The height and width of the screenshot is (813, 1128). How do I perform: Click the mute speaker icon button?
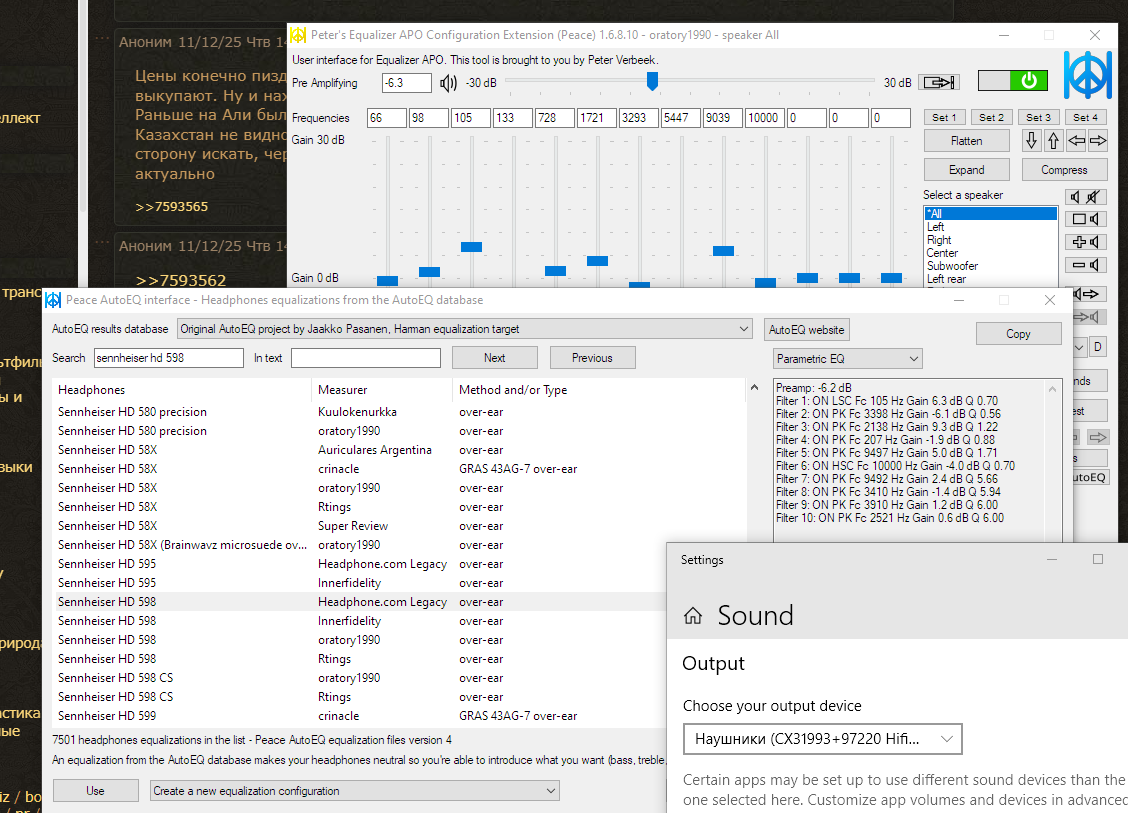pos(1086,196)
